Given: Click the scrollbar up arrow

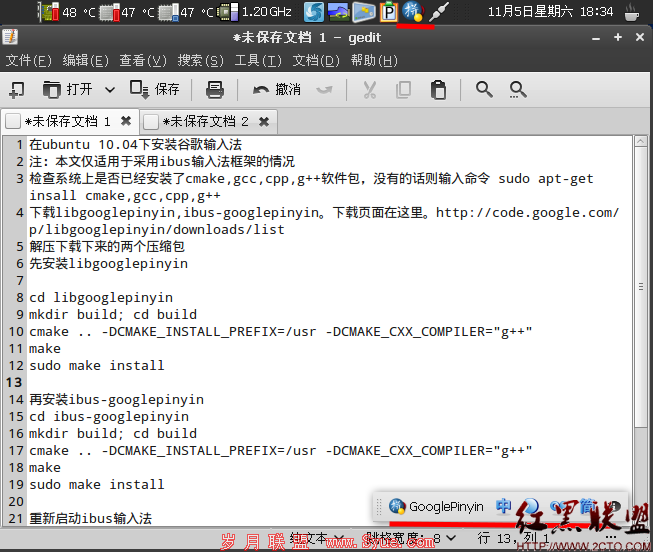Looking at the screenshot, I should (641, 142).
